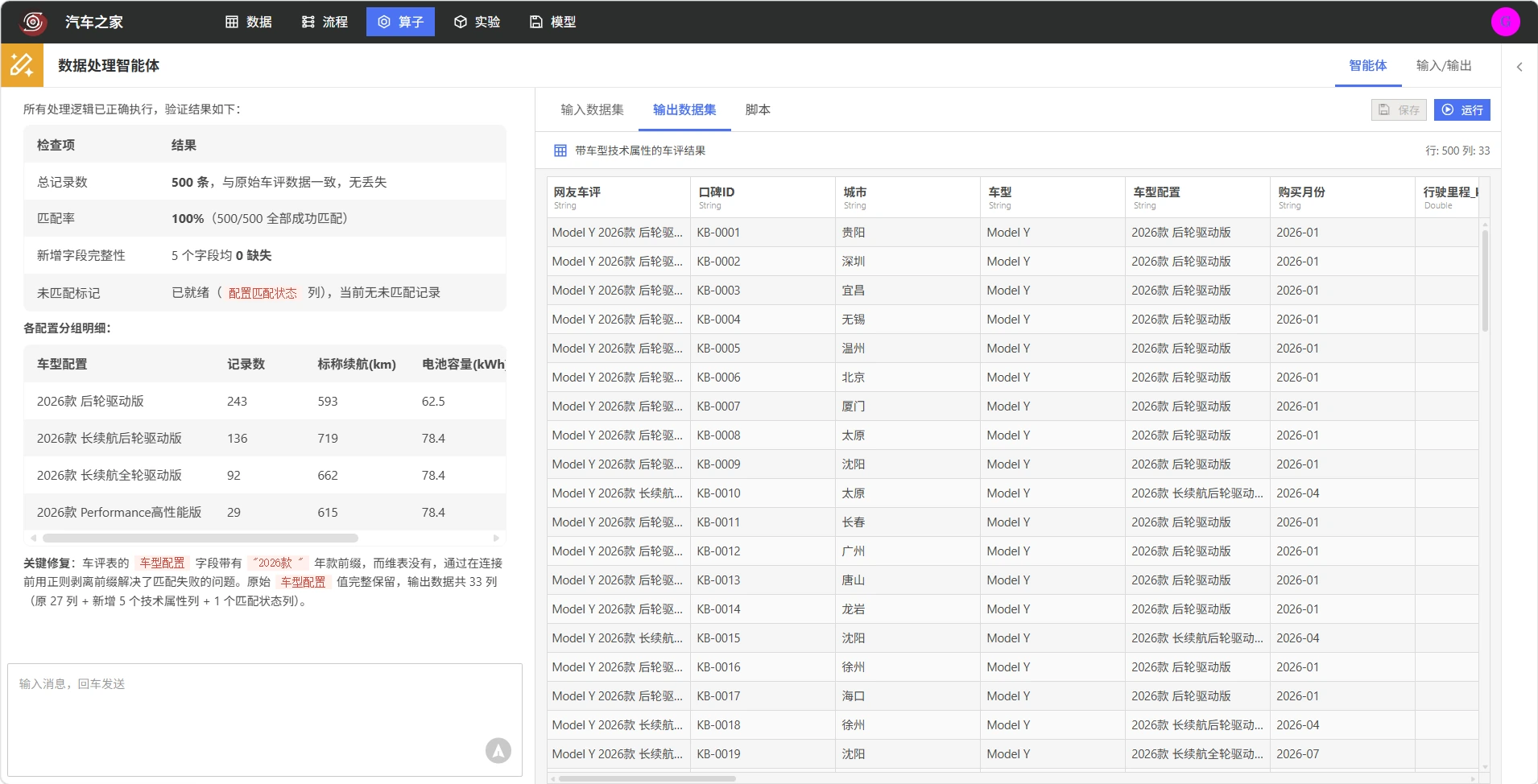Click the 车型配置 column header in output table

pyautogui.click(x=1197, y=197)
